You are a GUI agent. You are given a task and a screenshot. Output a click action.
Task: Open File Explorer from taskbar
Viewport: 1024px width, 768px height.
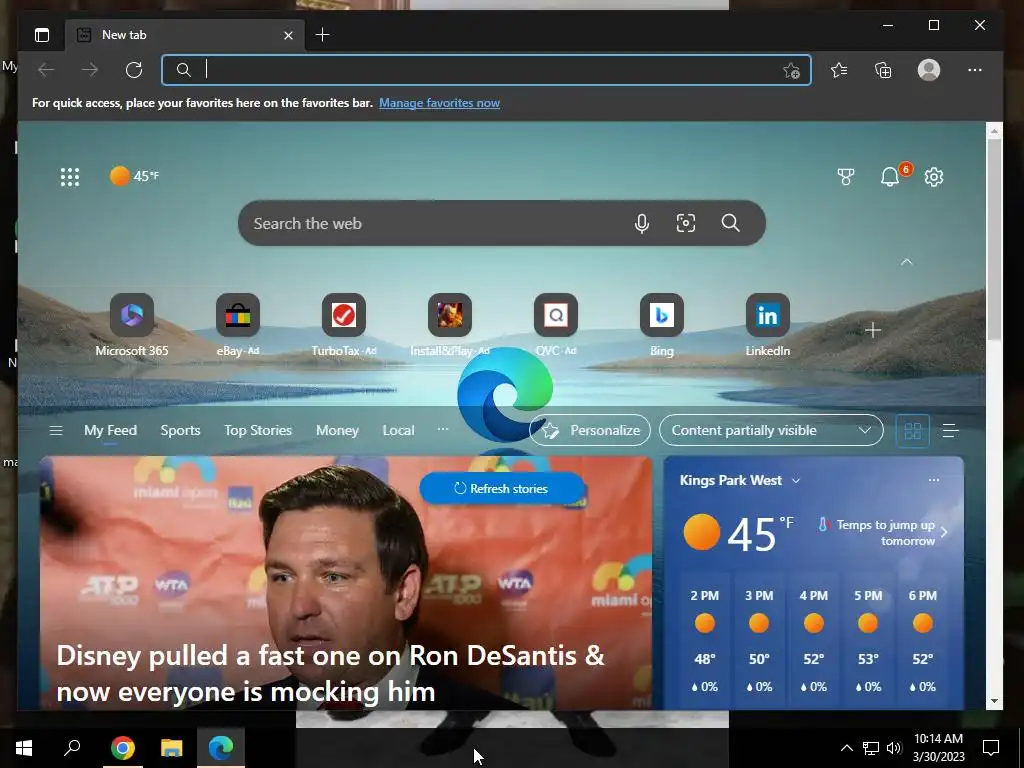[172, 748]
